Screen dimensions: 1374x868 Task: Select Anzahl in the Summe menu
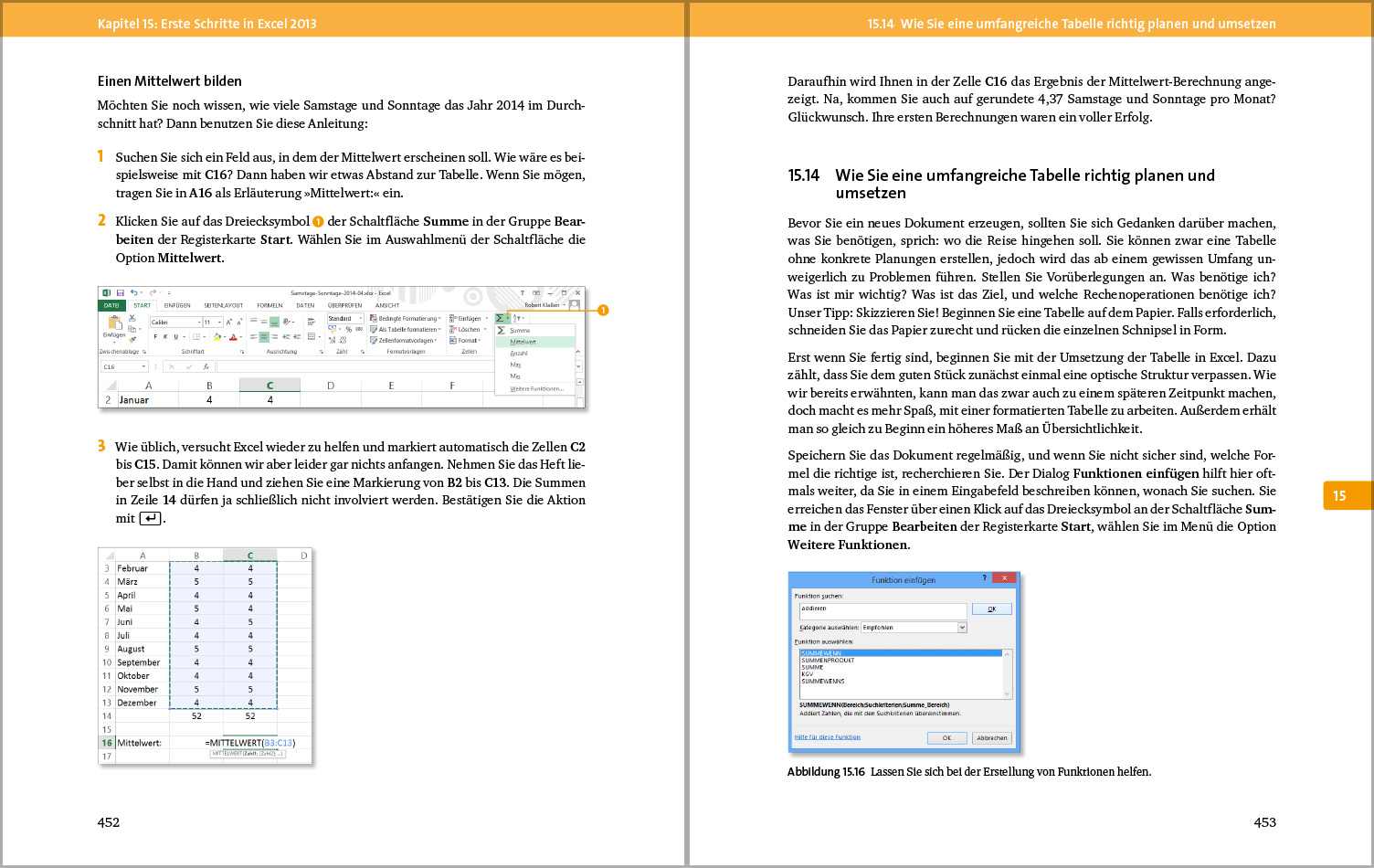pyautogui.click(x=534, y=353)
